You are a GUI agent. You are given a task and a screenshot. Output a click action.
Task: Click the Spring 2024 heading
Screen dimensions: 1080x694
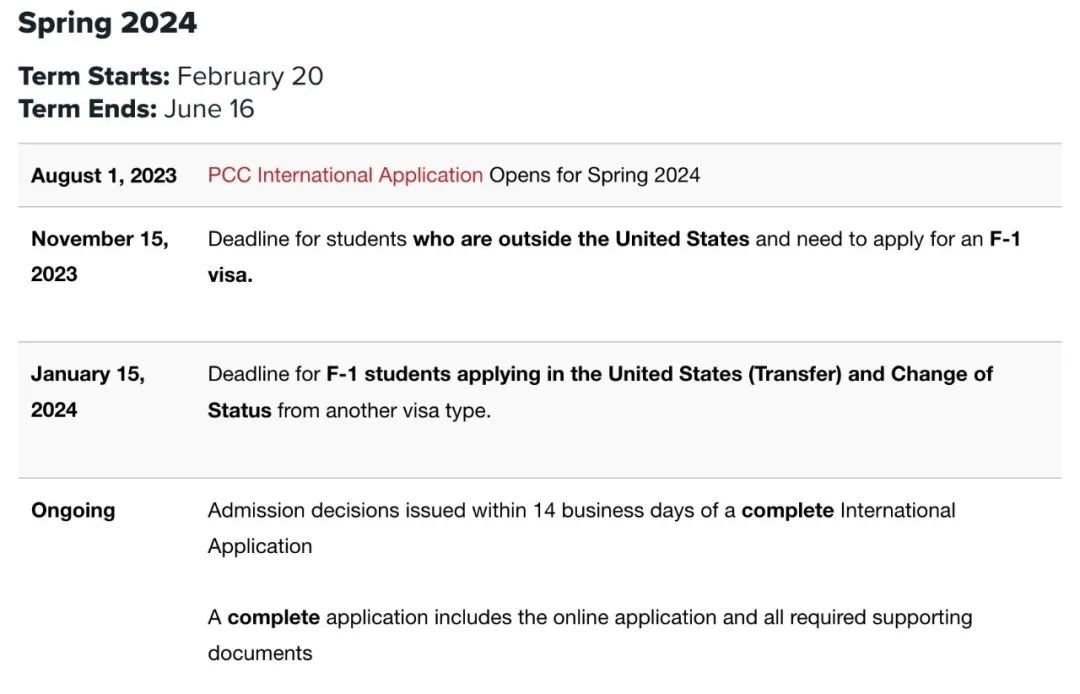coord(107,23)
